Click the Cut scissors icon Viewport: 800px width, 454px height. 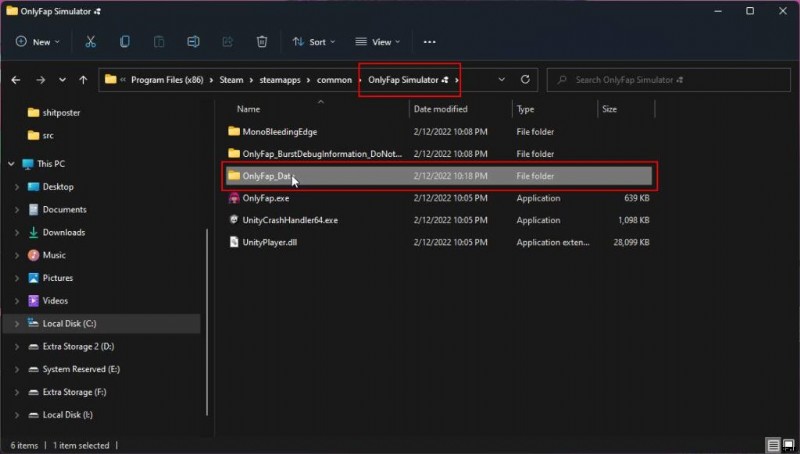[90, 42]
